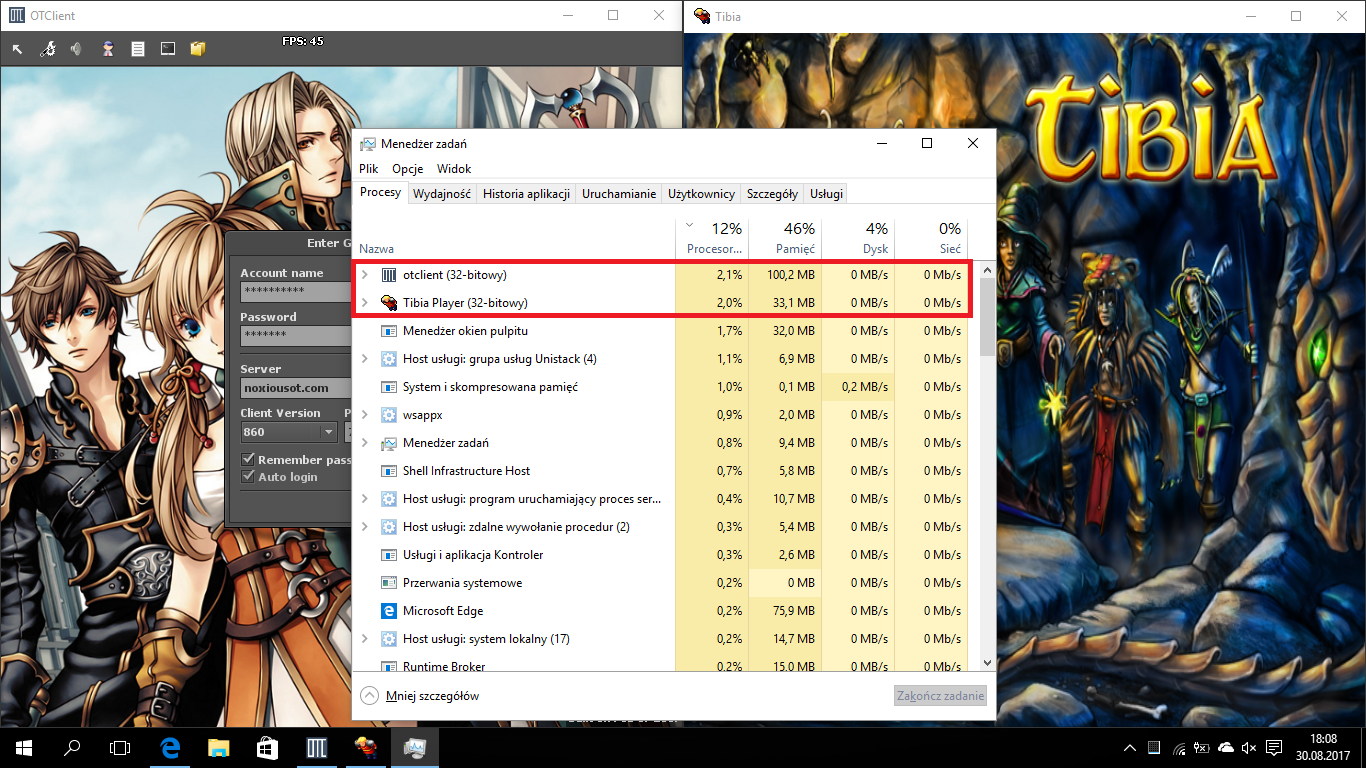Toggle the Remember password checkbox

coord(249,460)
